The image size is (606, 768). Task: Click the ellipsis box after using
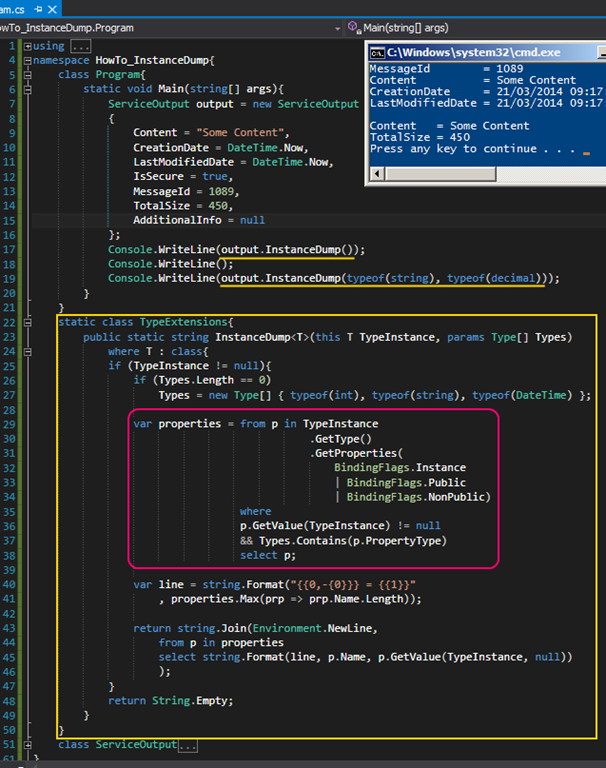[80, 47]
